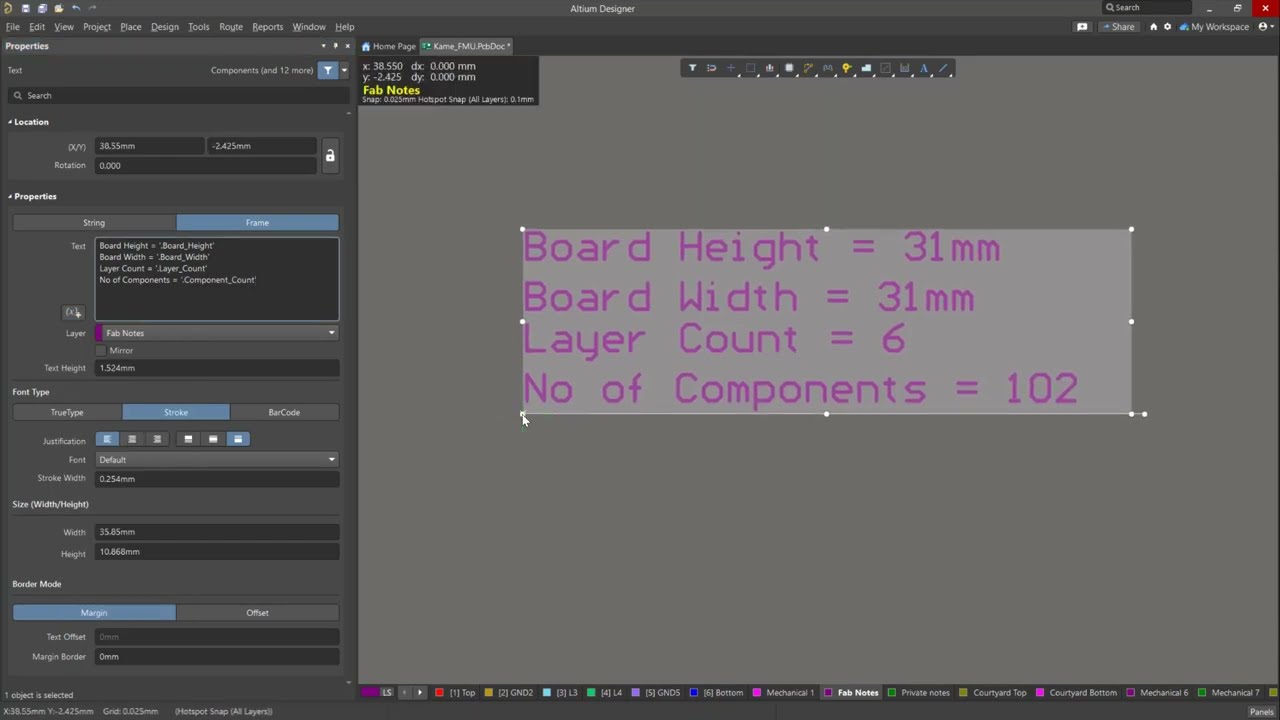Screen dimensions: 1280x720
Task: Click the Panels button
Action: pos(1261,712)
